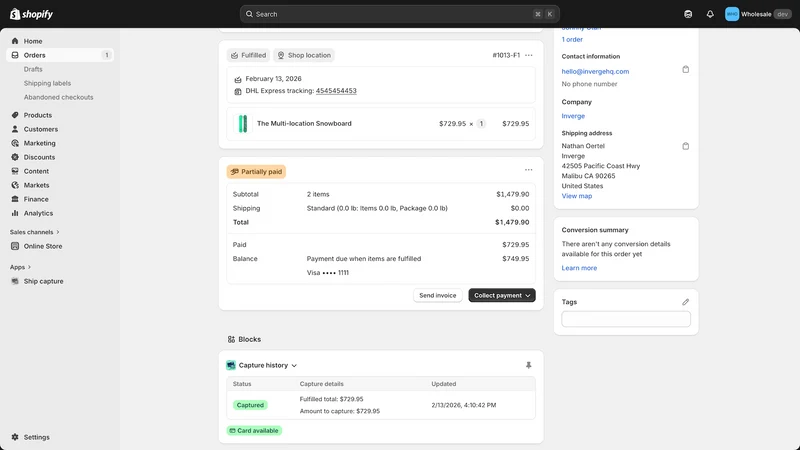Image resolution: width=800 pixels, height=450 pixels.
Task: Click Learn more in Conversion summary
Action: 579,268
